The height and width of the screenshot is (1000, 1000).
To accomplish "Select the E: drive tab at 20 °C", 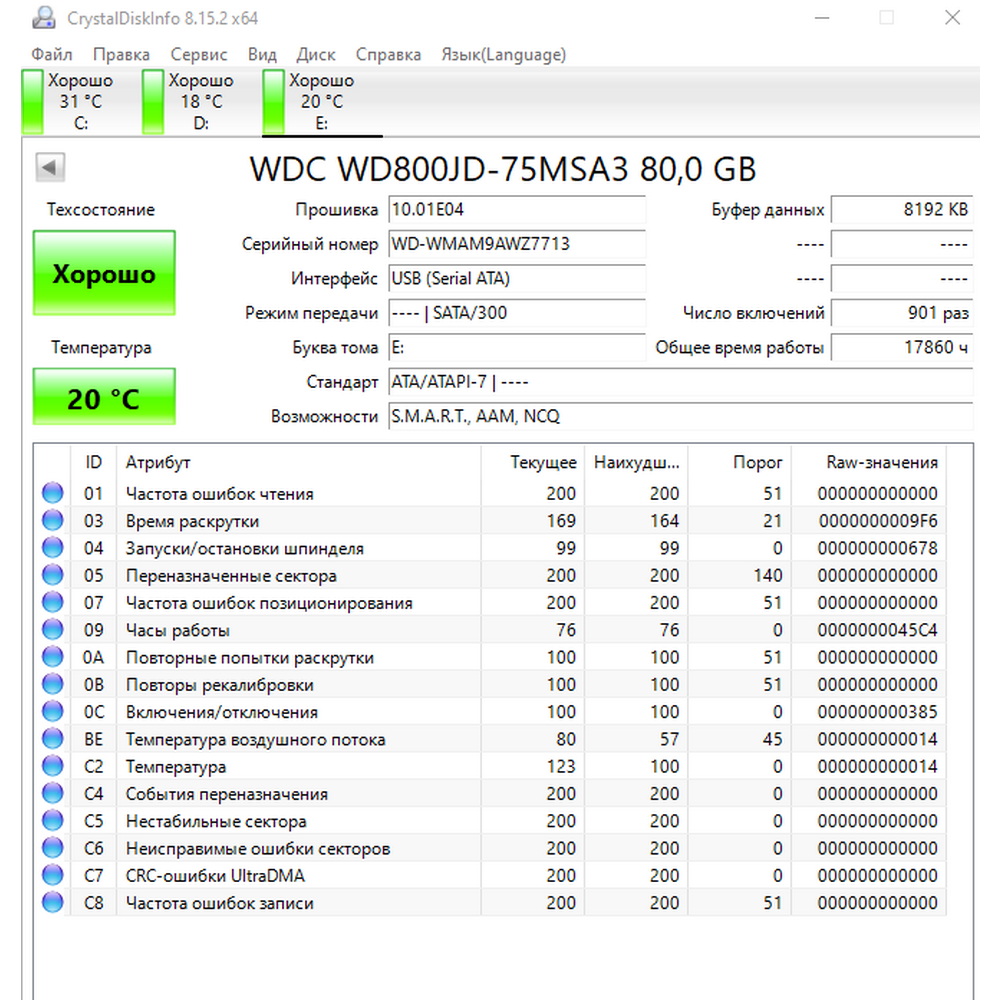I will click(321, 101).
